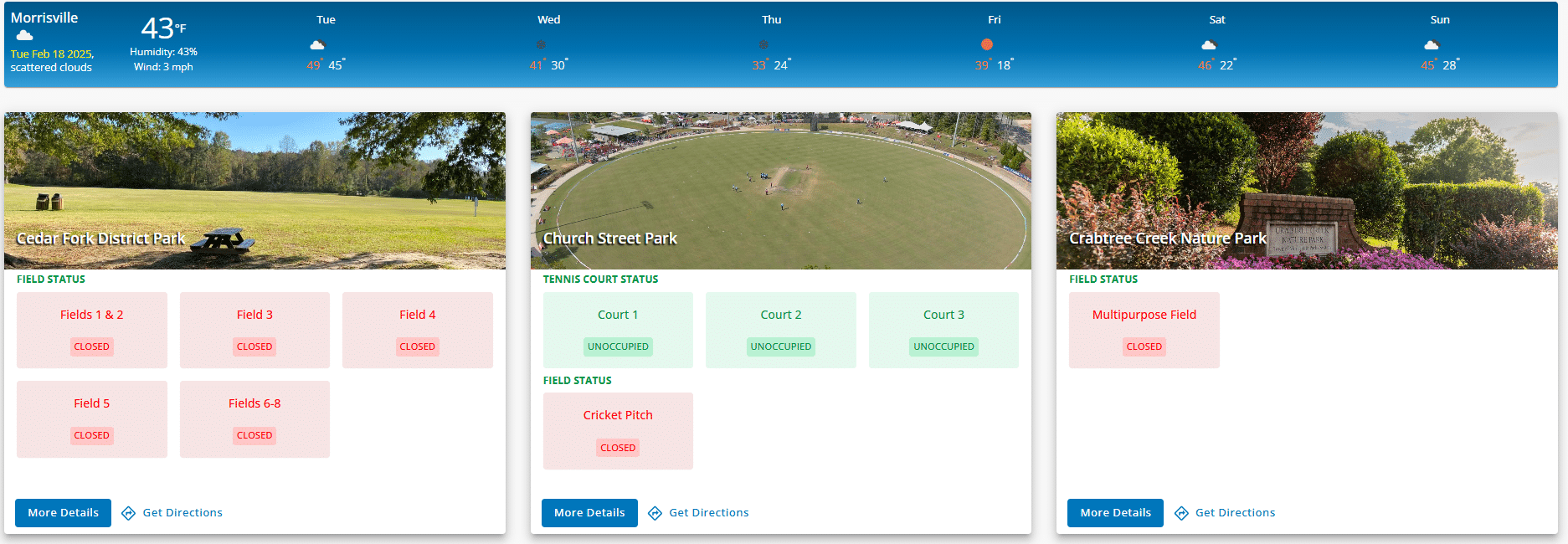Click Wednesday's snow forecast icon

click(x=541, y=44)
